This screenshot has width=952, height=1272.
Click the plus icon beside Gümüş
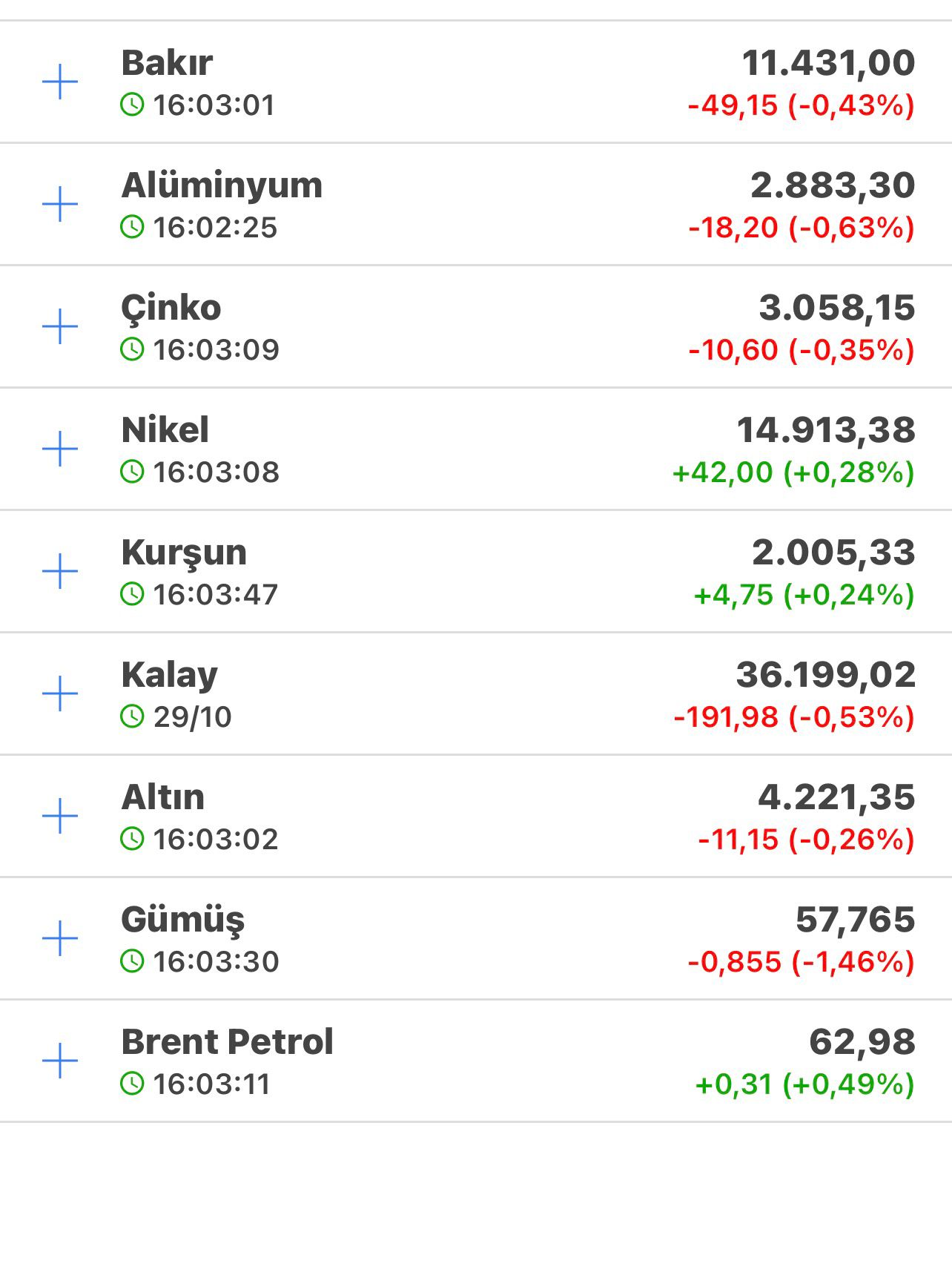tap(60, 938)
